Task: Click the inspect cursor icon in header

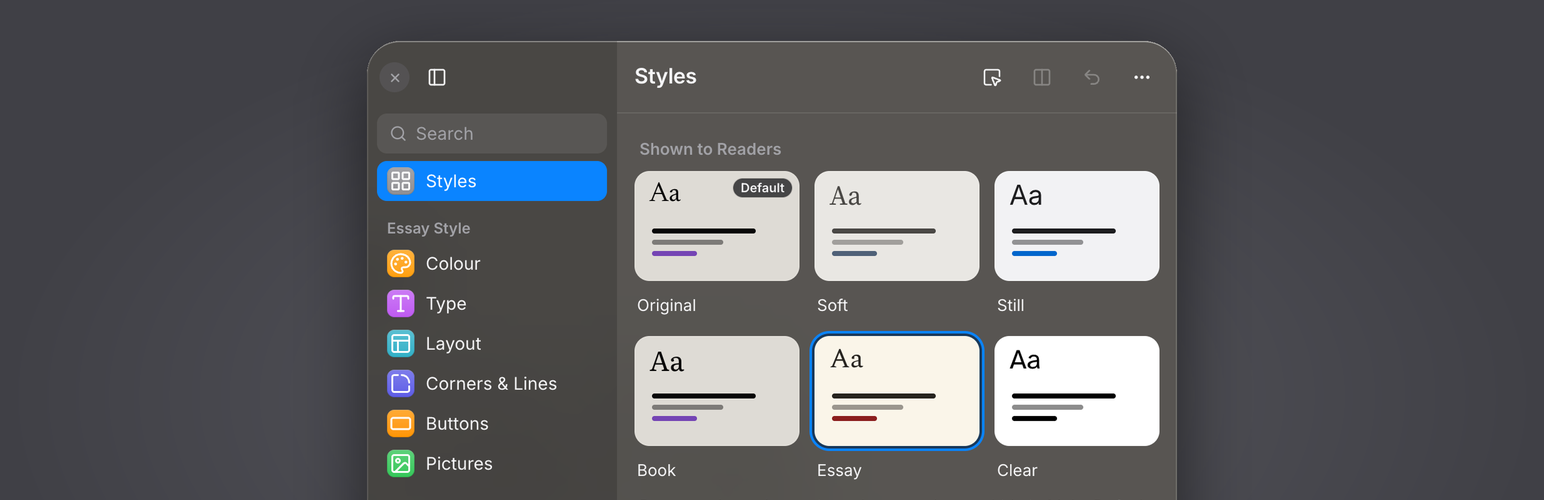Action: coord(992,77)
